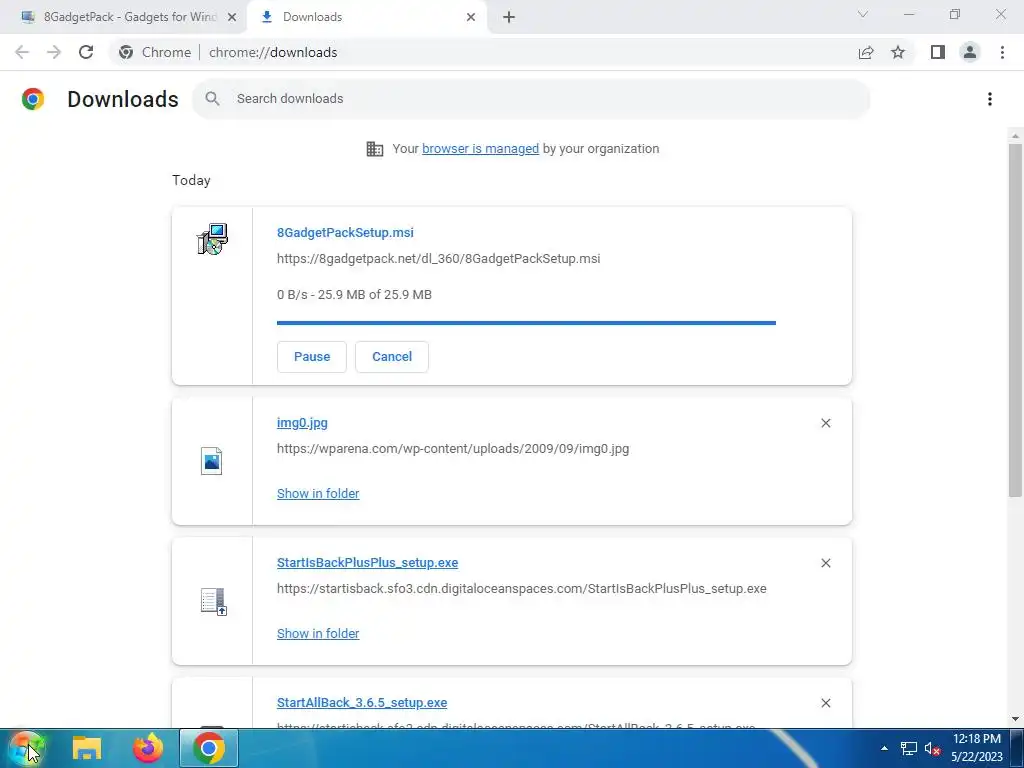Close the 8GadgetPack tab
The image size is (1024, 768).
coord(232,17)
